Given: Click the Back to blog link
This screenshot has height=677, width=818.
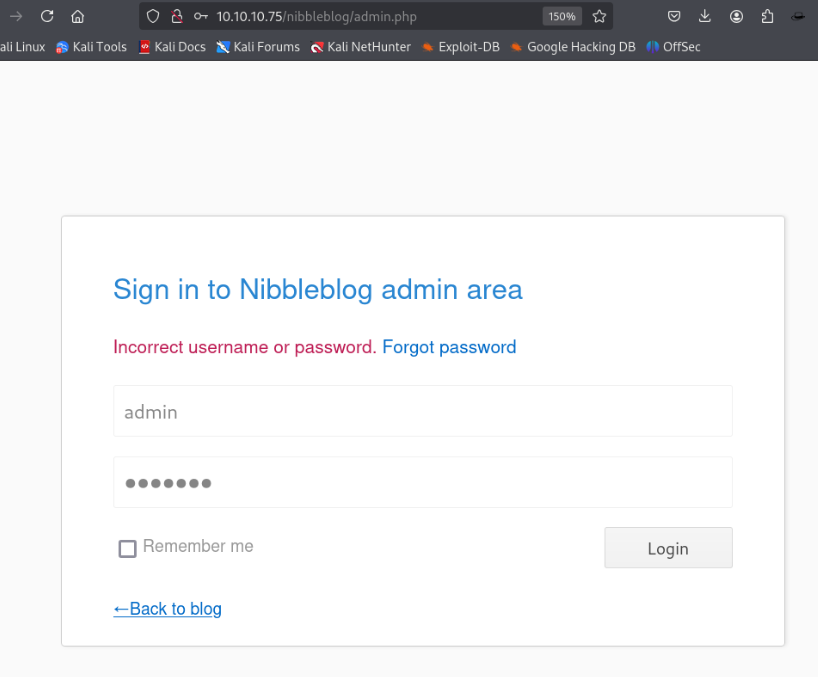Looking at the screenshot, I should (x=167, y=609).
